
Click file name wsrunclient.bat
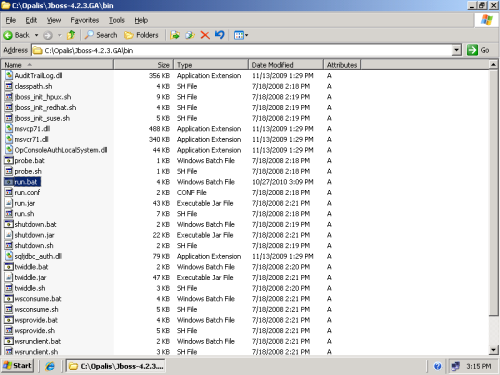pyautogui.click(x=38, y=341)
